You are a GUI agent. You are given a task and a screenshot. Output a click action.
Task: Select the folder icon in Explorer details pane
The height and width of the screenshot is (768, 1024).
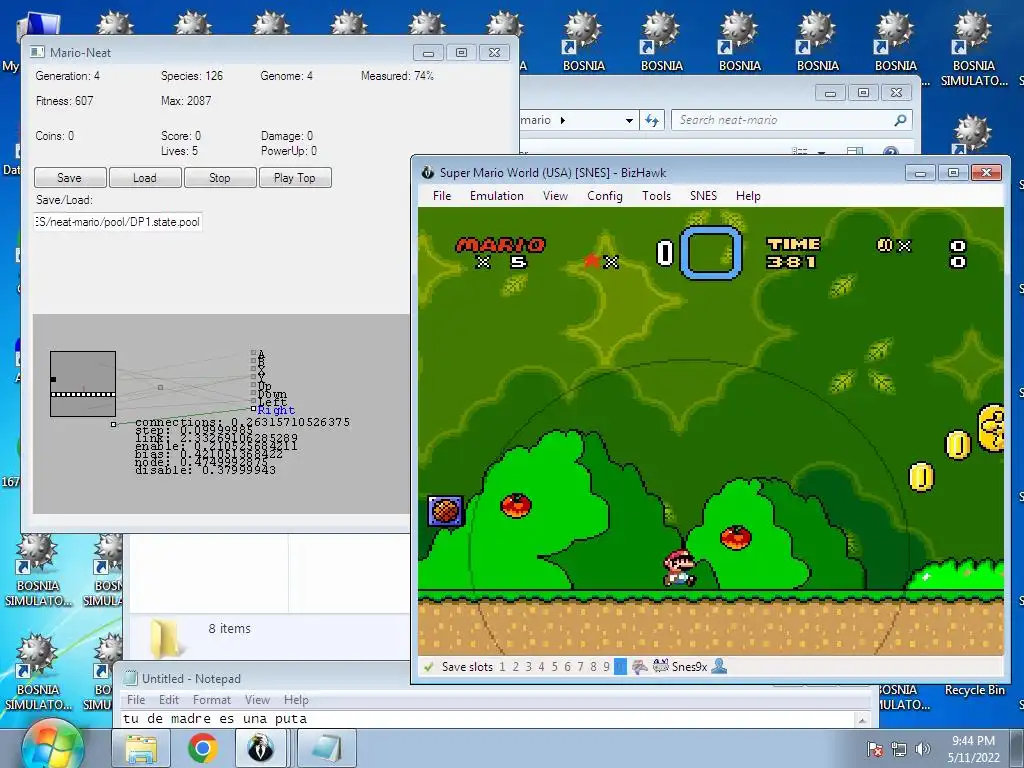point(165,637)
